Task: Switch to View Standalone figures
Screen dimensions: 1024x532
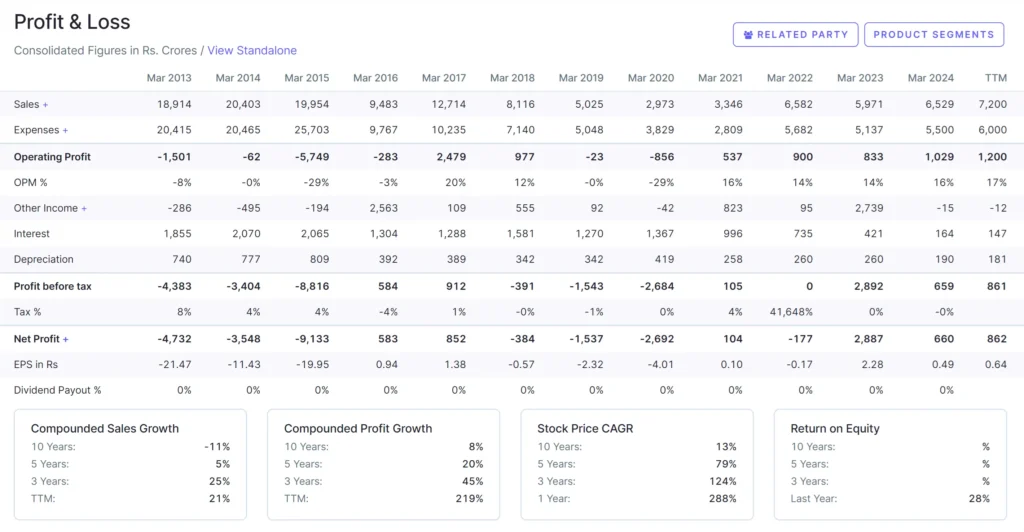Action: click(x=252, y=50)
